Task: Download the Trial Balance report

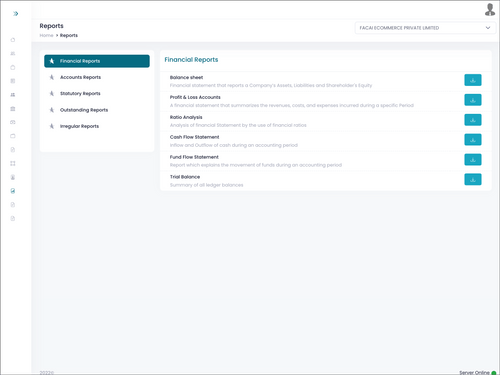Action: (x=473, y=180)
